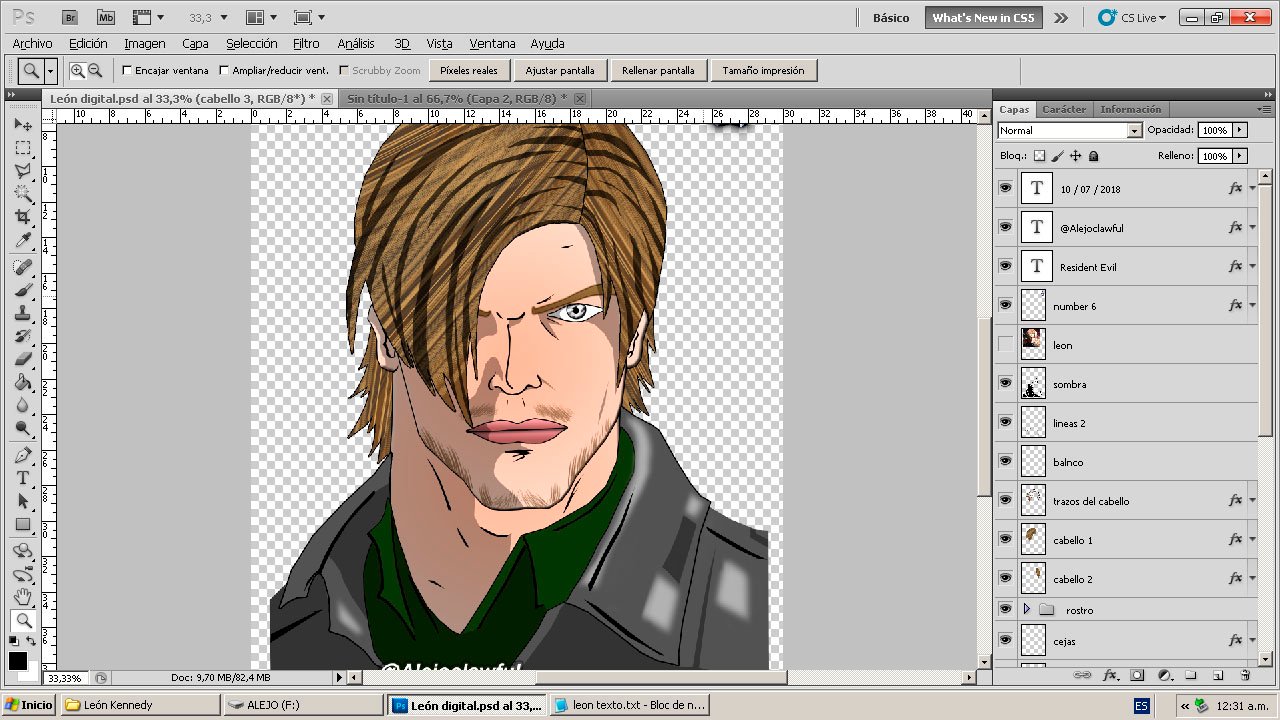Click the Rellenar pantalla button
The width and height of the screenshot is (1280, 720).
coord(658,70)
